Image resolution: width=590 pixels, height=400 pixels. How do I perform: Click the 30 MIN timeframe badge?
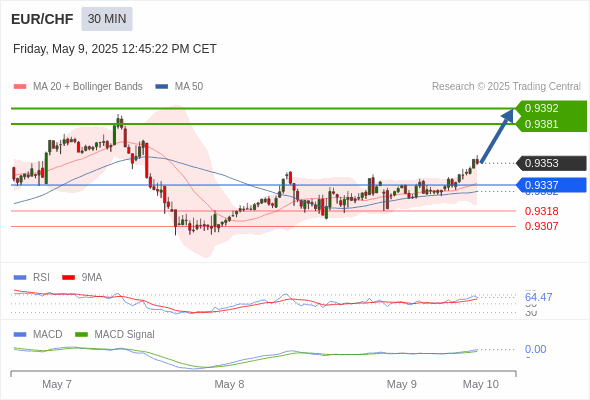(x=107, y=19)
